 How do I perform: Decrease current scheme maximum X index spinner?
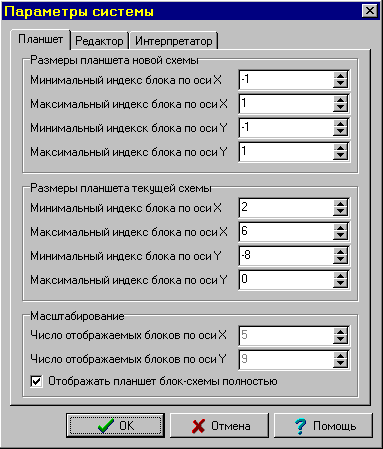[x=340, y=236]
